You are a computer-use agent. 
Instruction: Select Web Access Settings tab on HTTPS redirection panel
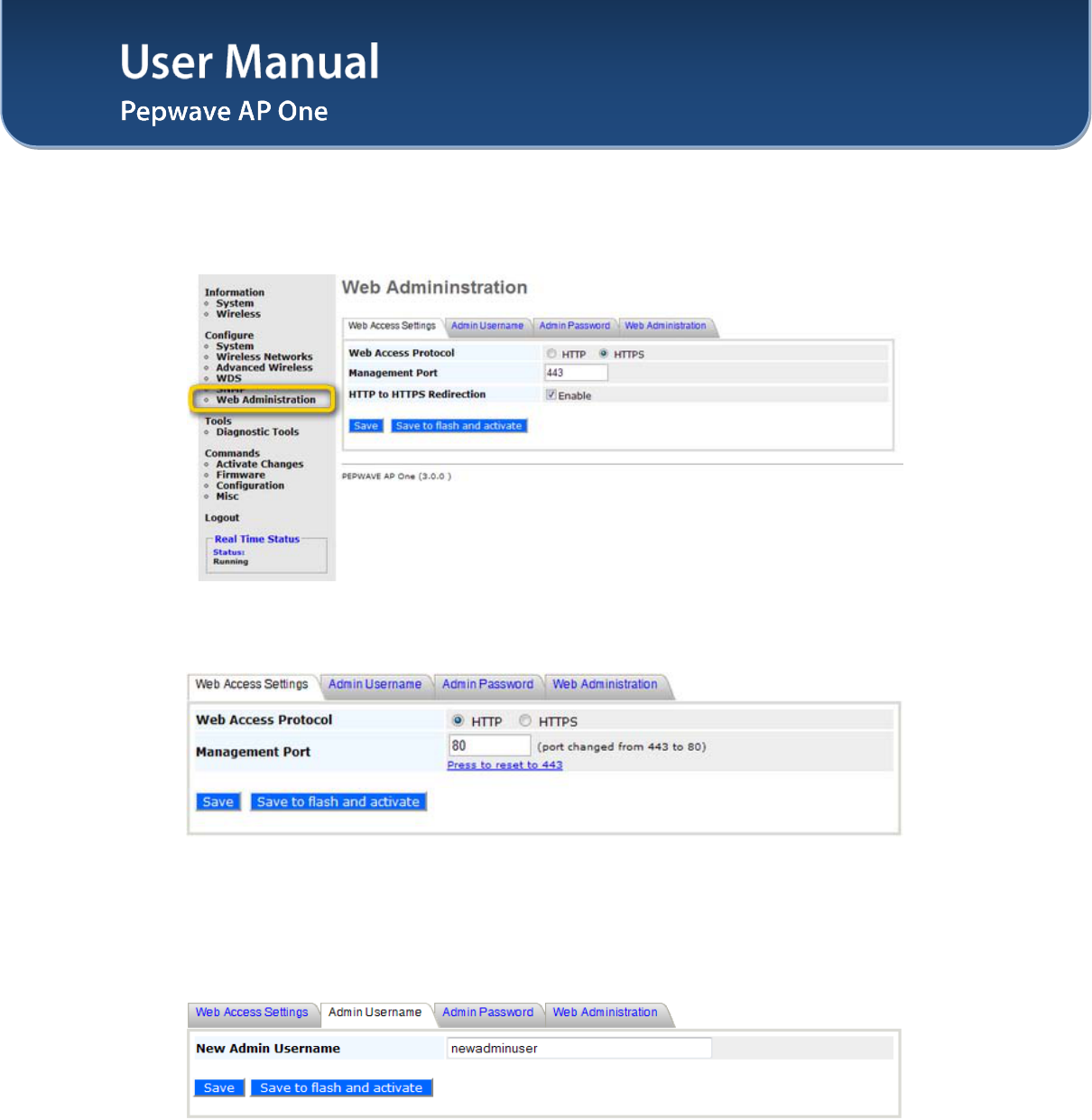click(392, 326)
